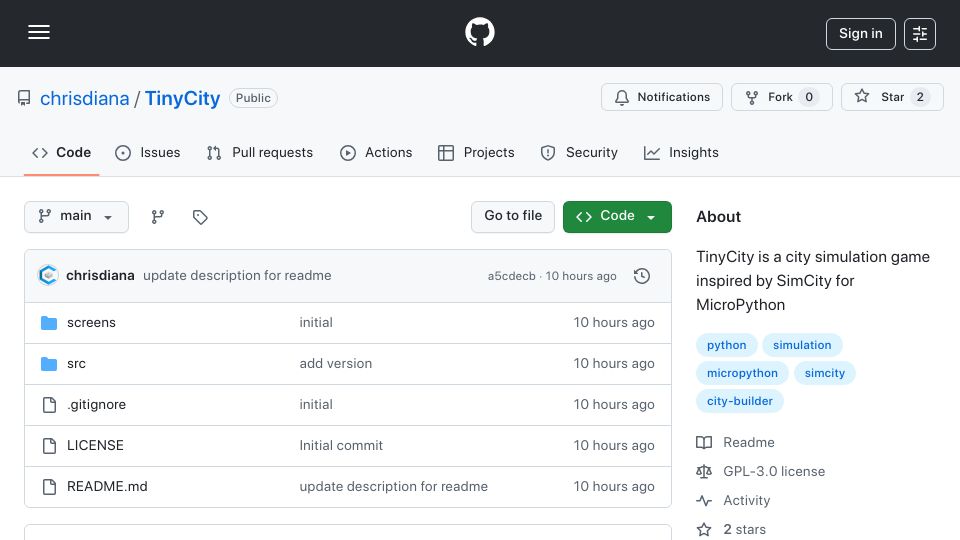The image size is (960, 540).
Task: Open commit history clock icon
Action: pyautogui.click(x=642, y=276)
